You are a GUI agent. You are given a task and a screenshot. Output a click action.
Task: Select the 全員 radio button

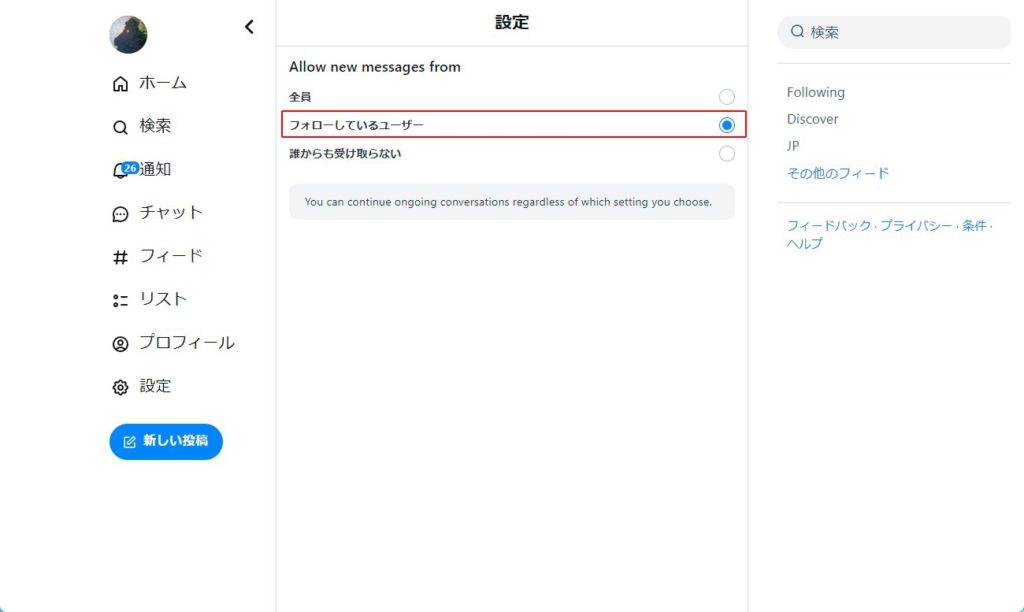(727, 97)
